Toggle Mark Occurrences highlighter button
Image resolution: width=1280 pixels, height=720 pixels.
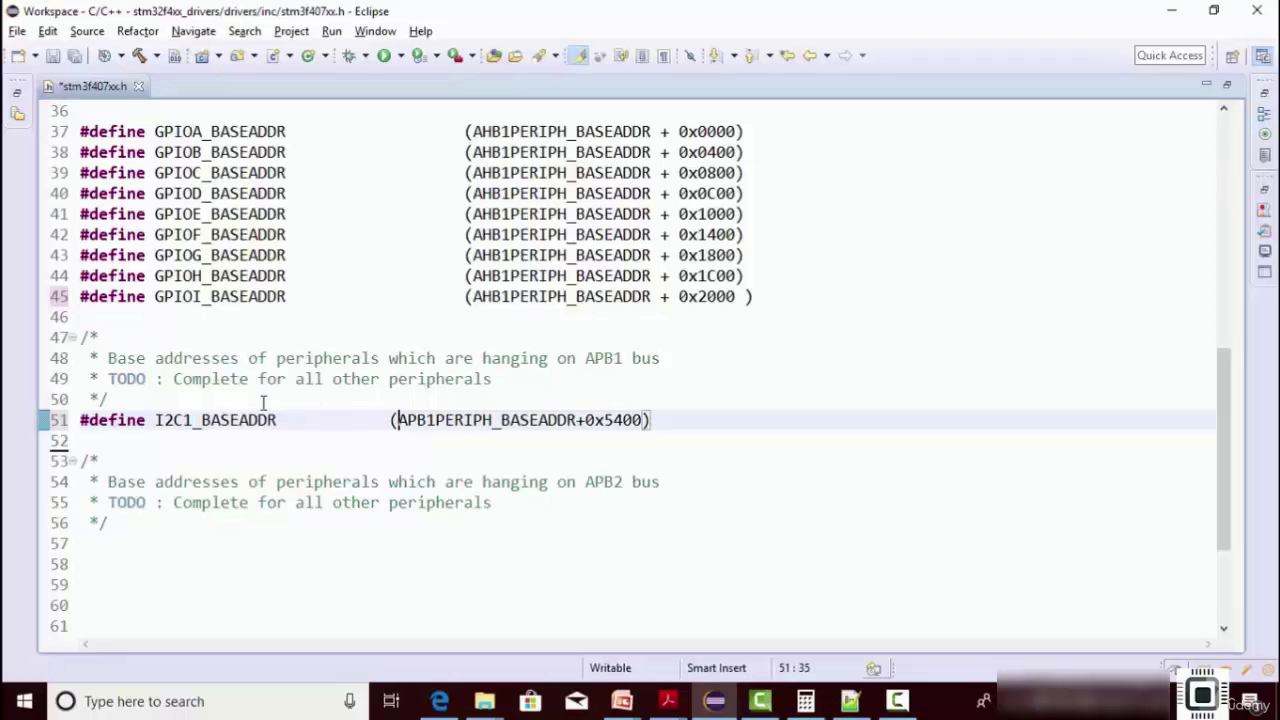(x=578, y=56)
